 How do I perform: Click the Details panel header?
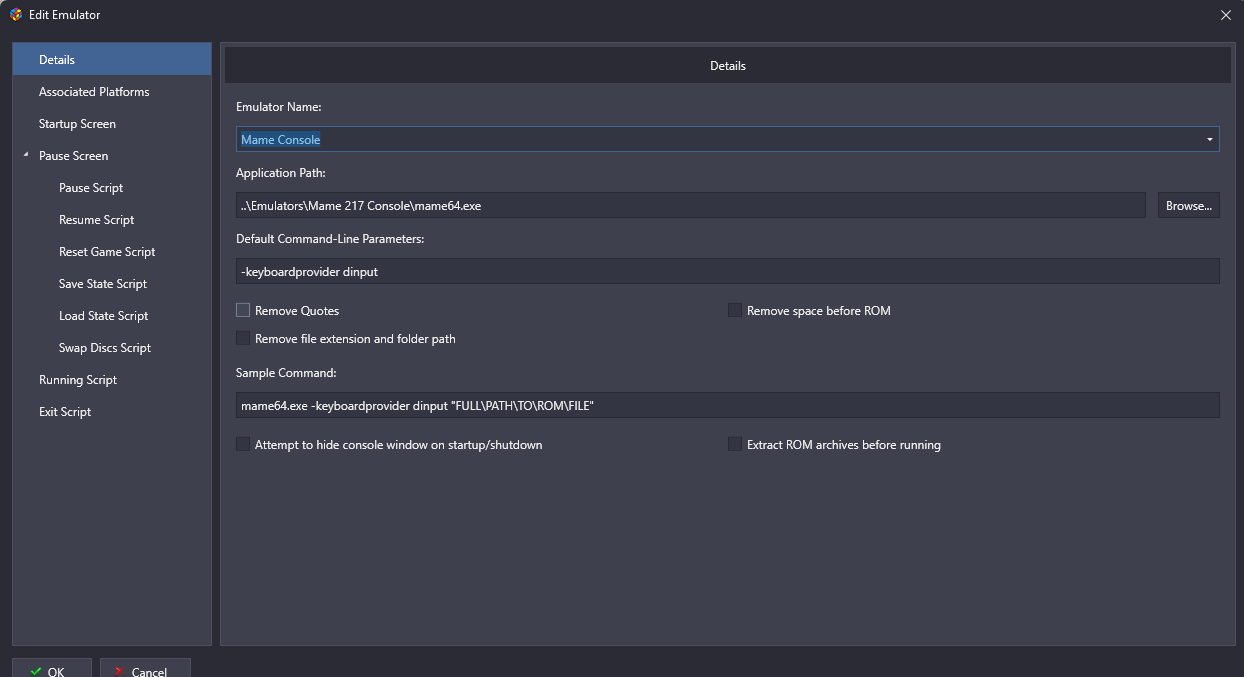click(728, 65)
